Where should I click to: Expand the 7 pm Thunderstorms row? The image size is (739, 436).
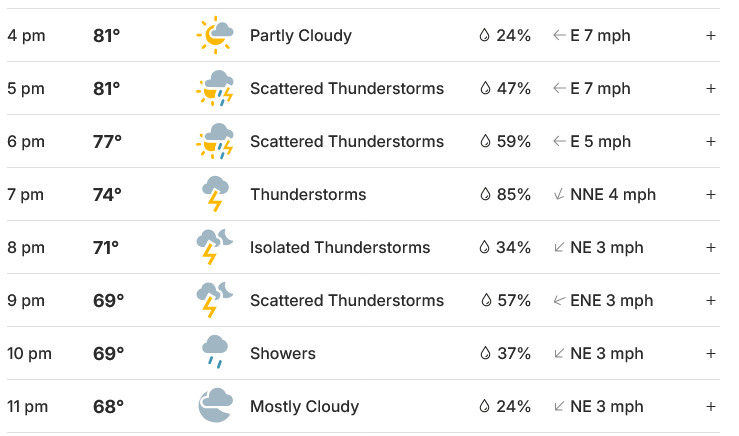pyautogui.click(x=711, y=194)
